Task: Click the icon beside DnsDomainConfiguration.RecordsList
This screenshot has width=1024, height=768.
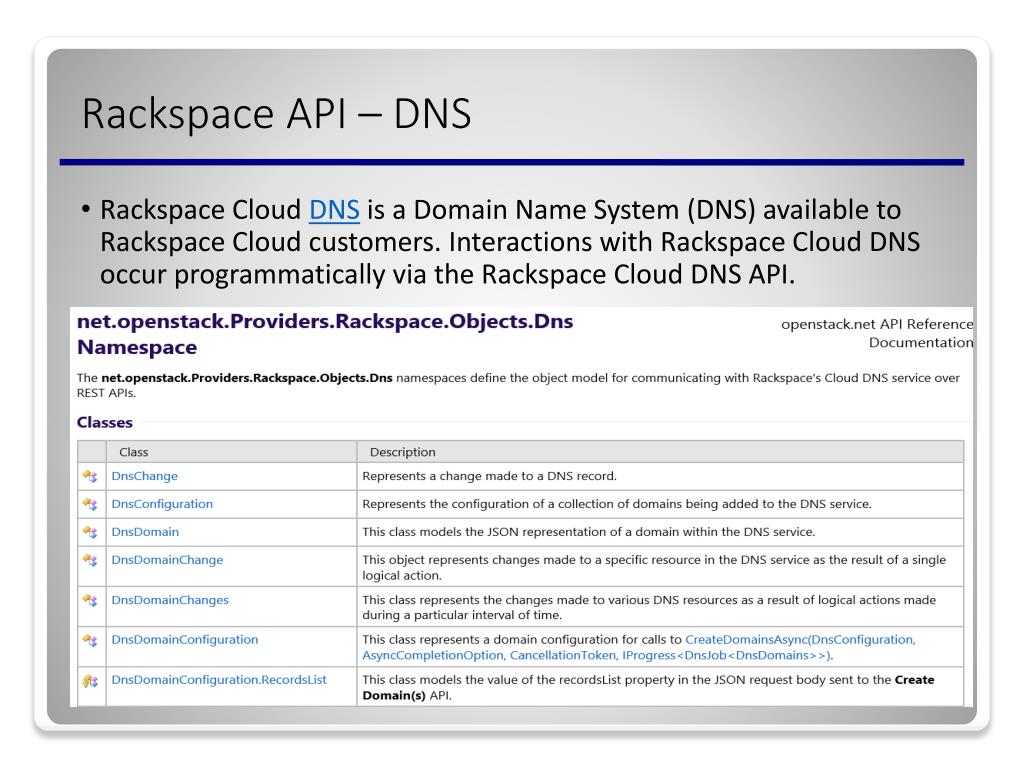Action: point(90,681)
